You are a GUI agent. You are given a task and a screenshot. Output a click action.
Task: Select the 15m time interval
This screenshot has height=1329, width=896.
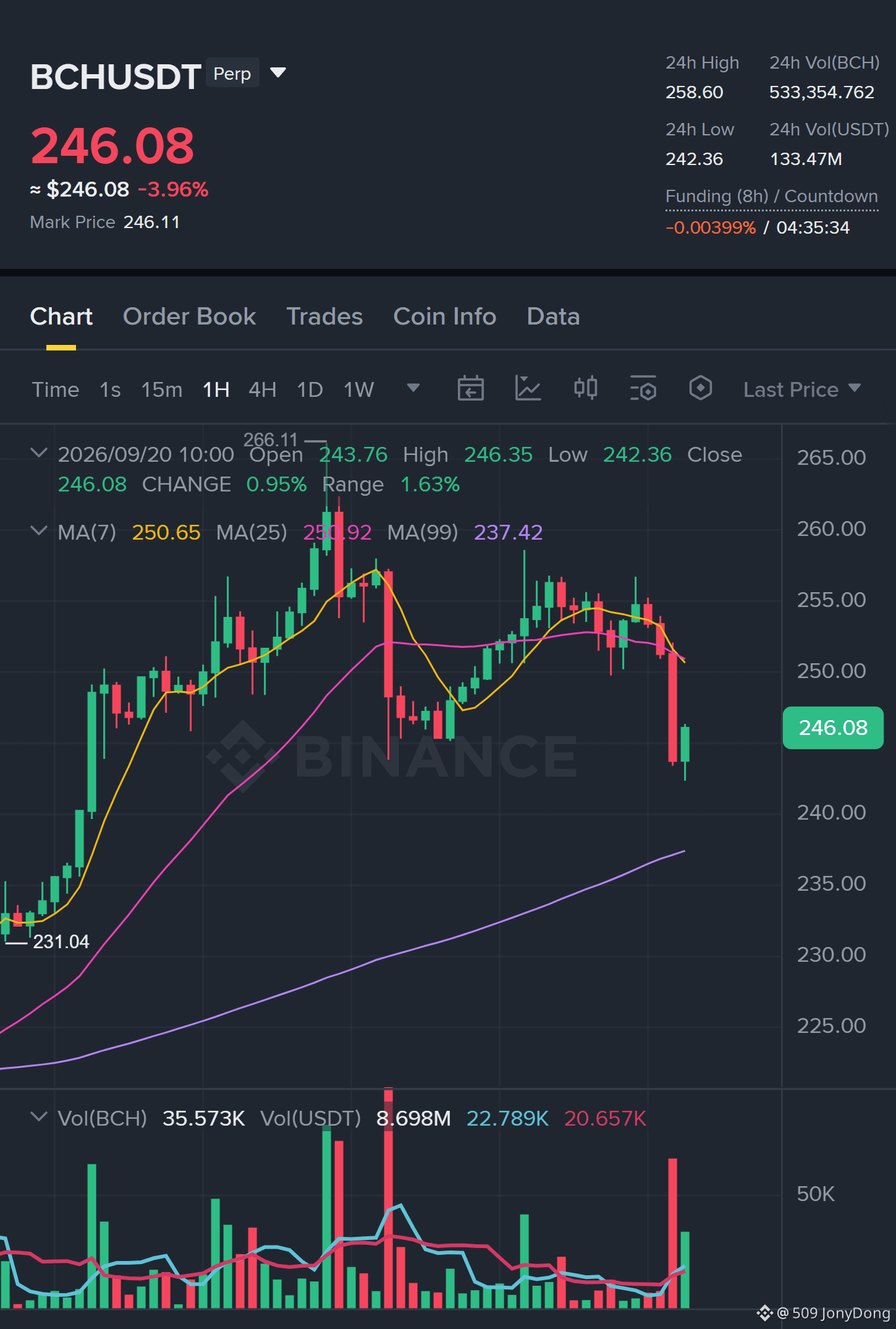click(162, 389)
